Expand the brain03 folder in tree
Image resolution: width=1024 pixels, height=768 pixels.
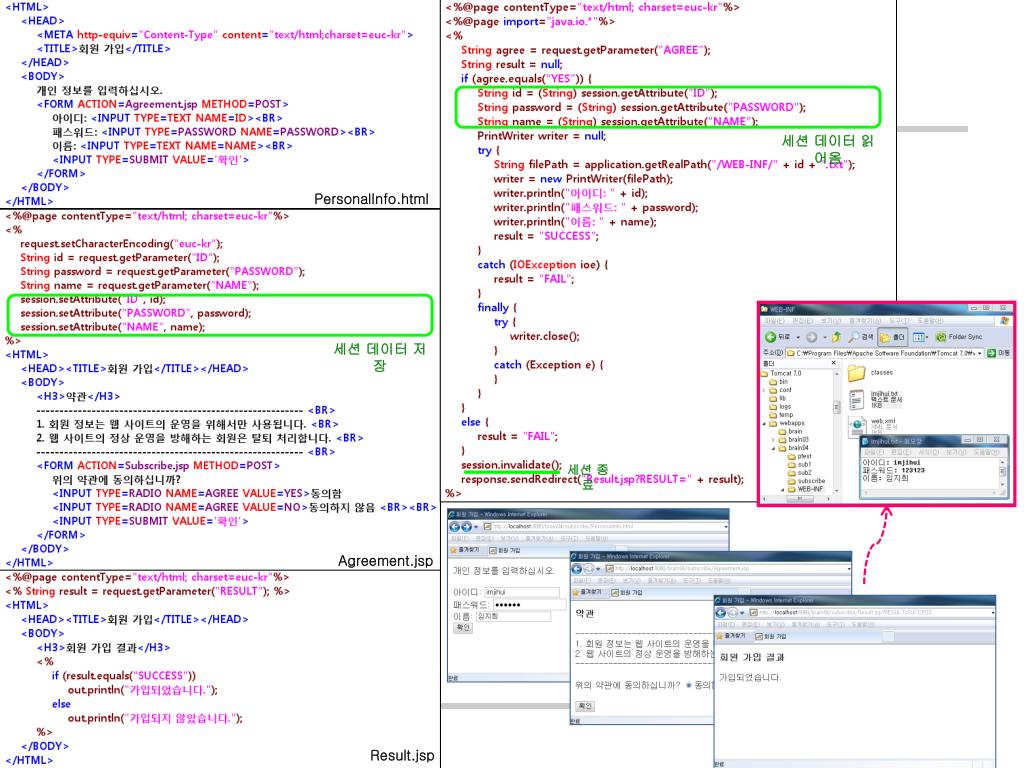pos(773,439)
